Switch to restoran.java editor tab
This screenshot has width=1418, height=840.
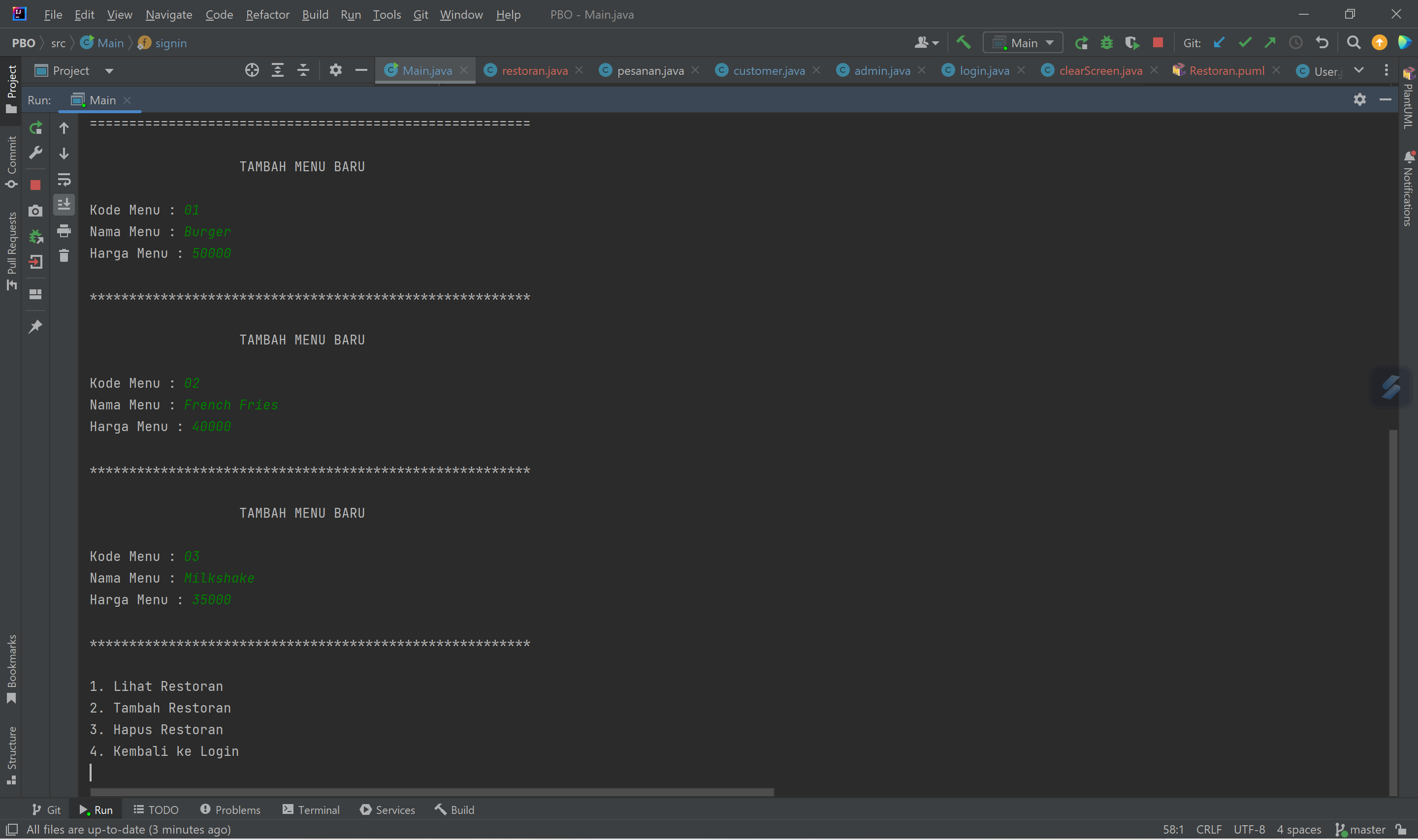click(x=534, y=71)
